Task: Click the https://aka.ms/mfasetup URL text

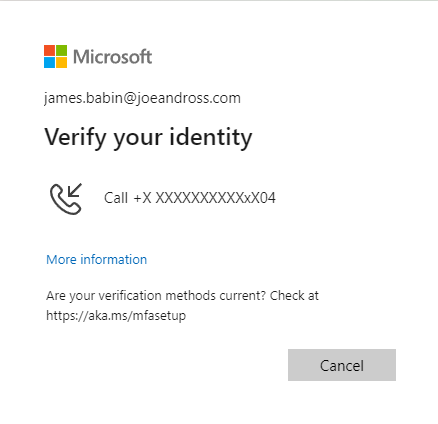Action: [x=116, y=315]
